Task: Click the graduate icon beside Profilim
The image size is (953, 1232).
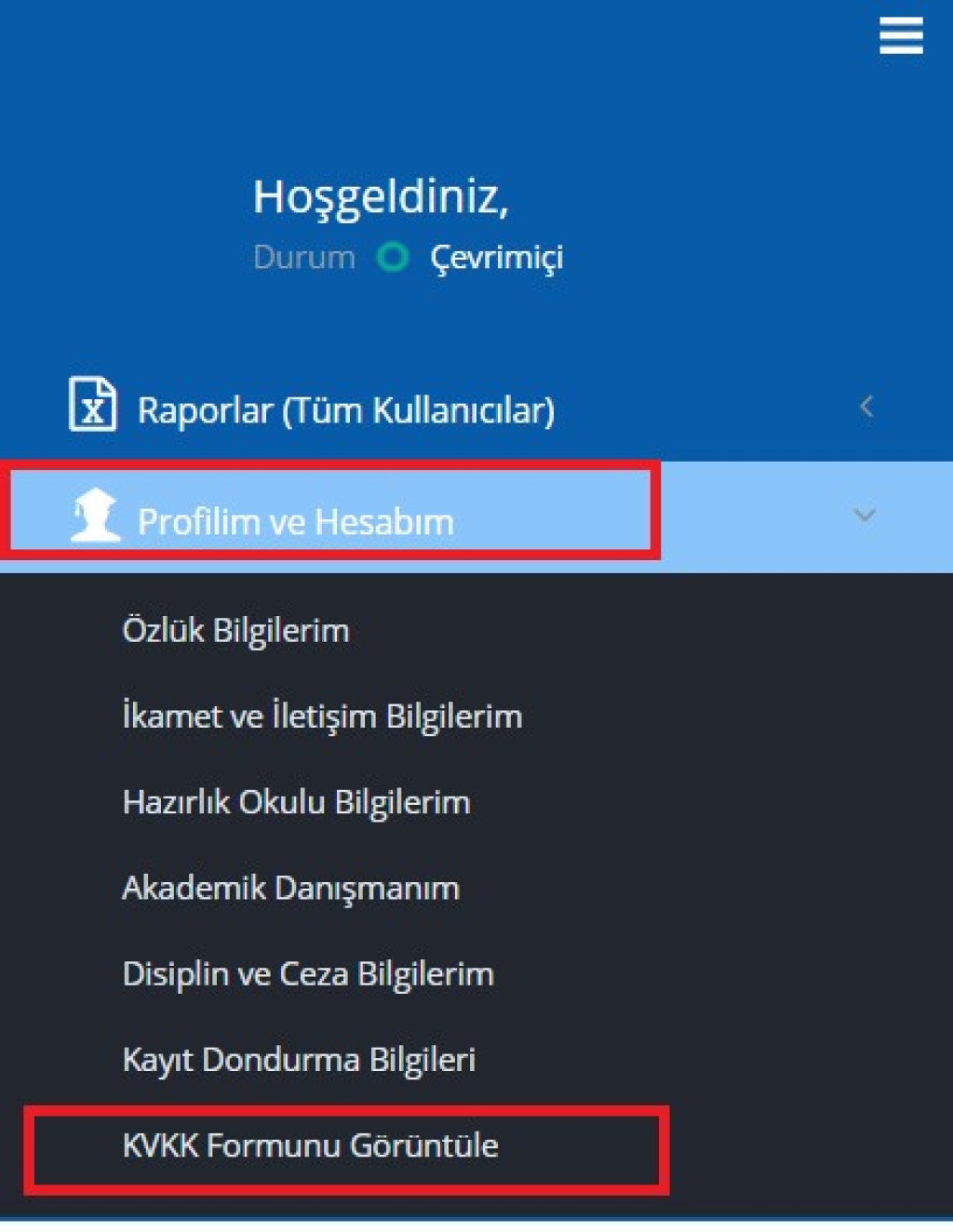Action: click(95, 515)
